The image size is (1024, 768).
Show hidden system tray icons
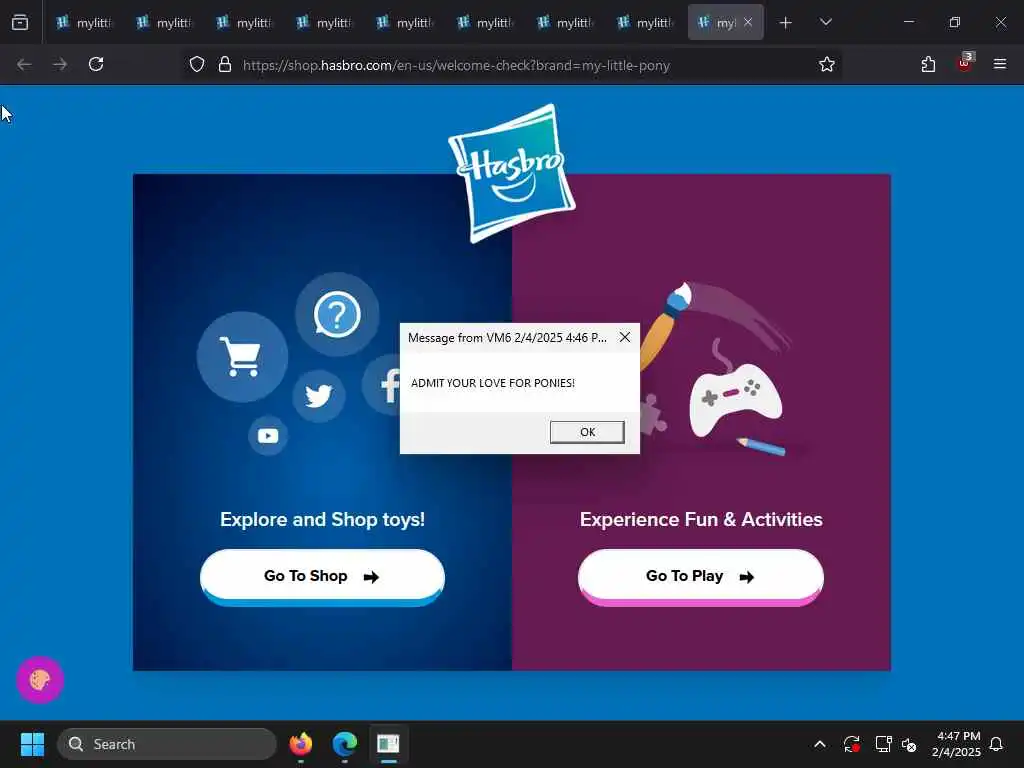(x=820, y=744)
